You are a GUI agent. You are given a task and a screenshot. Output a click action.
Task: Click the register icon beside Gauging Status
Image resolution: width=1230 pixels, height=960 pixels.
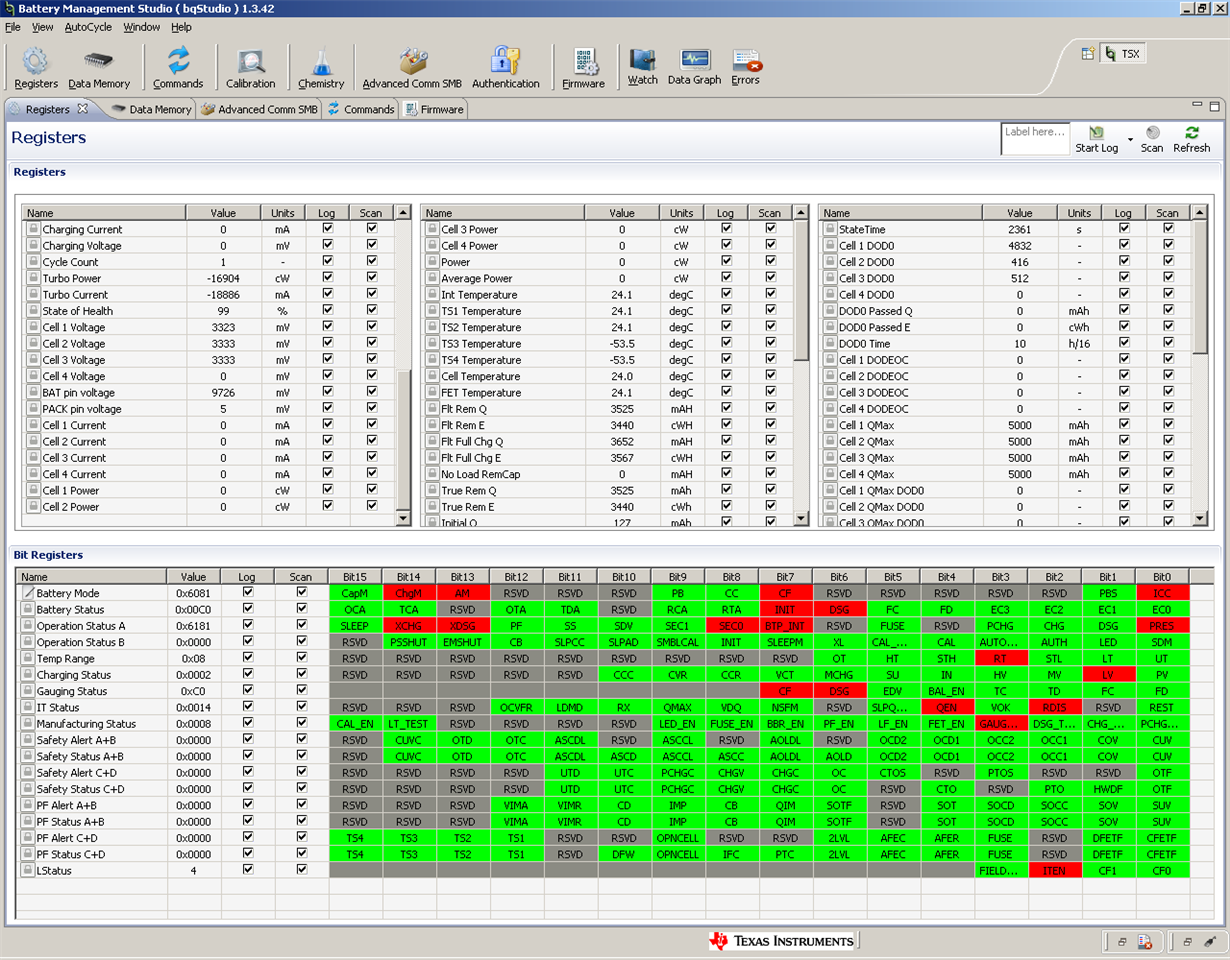click(28, 691)
